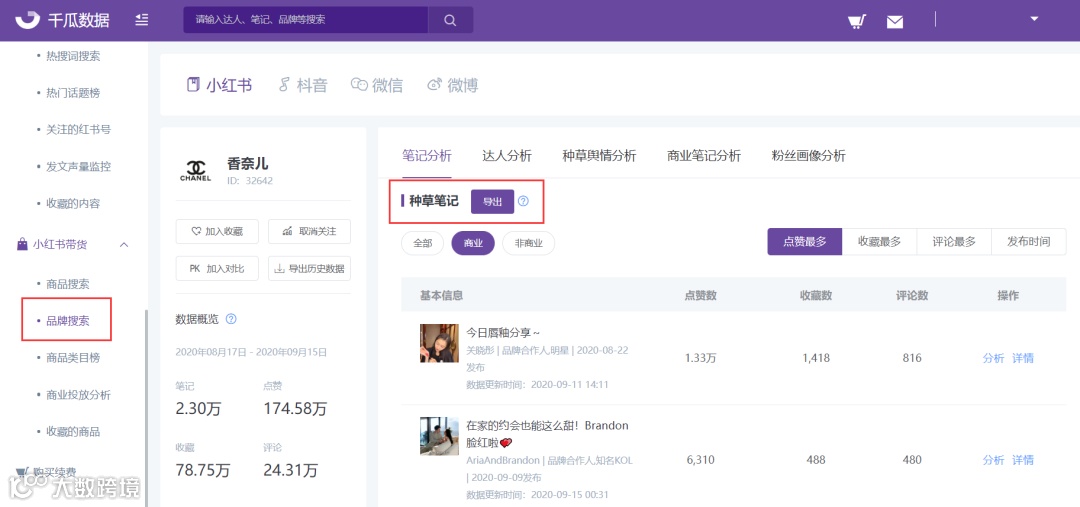This screenshot has height=507, width=1080.
Task: Click the help icon beside 数据概览
Action: click(x=231, y=319)
